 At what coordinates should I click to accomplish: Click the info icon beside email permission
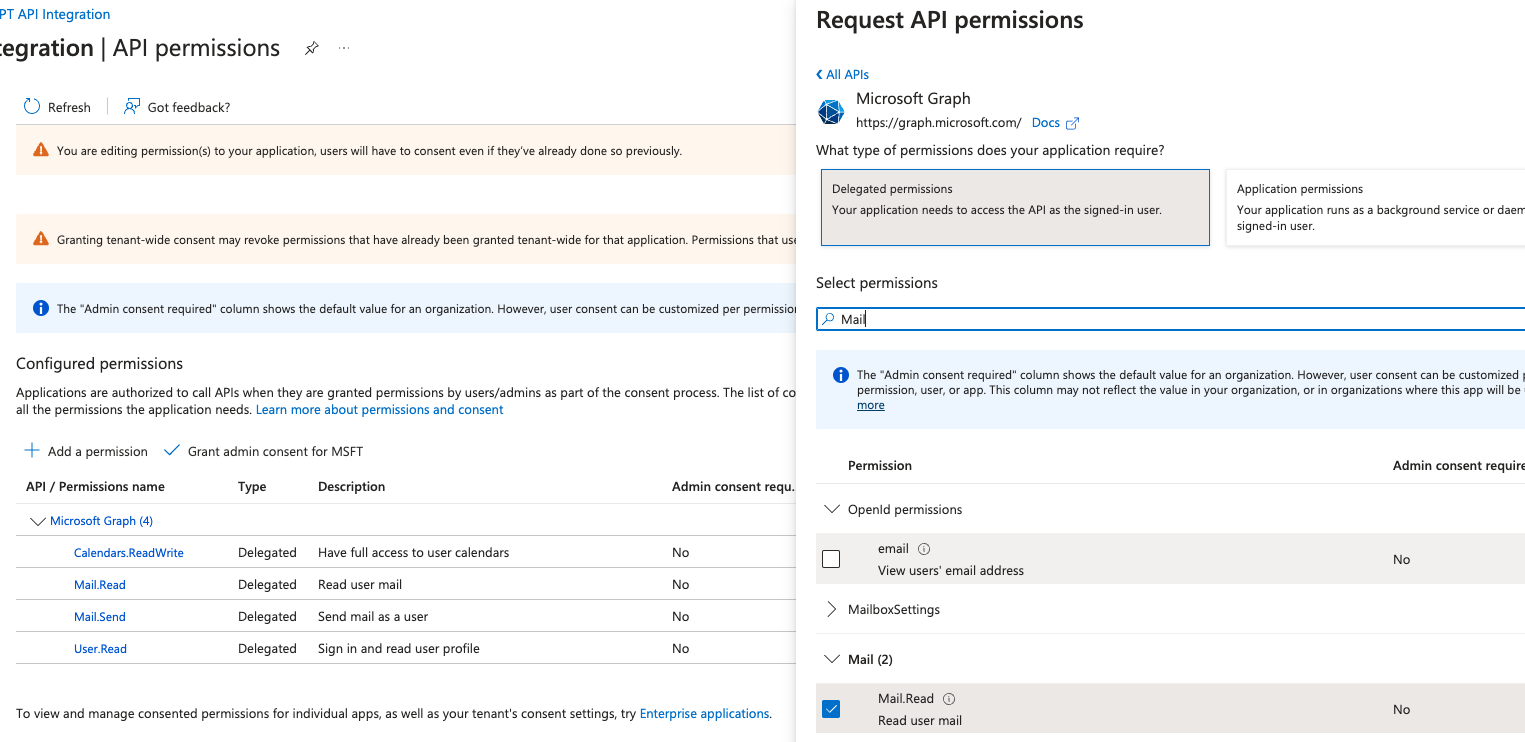923,548
